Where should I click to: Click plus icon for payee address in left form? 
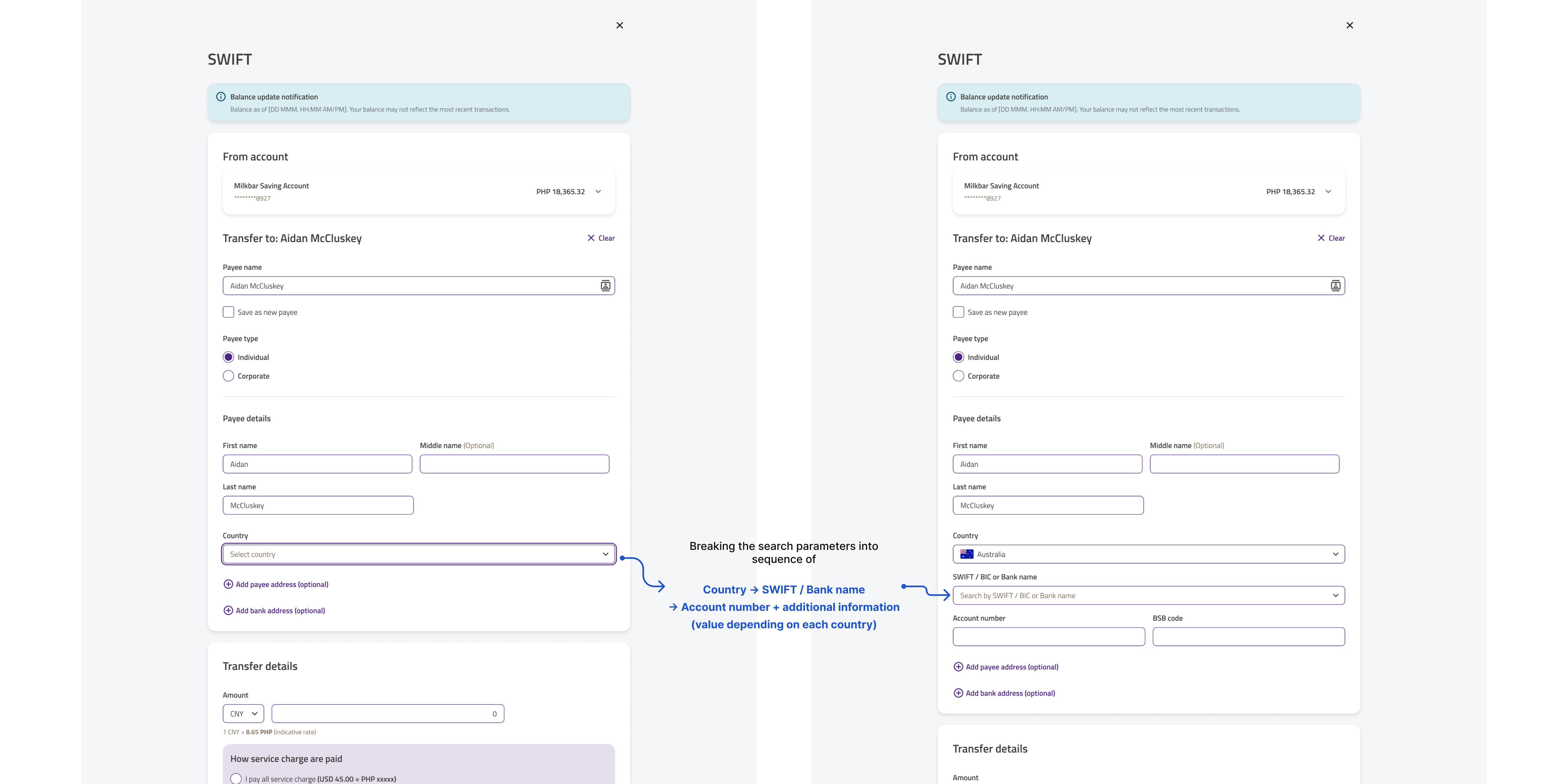tap(228, 584)
